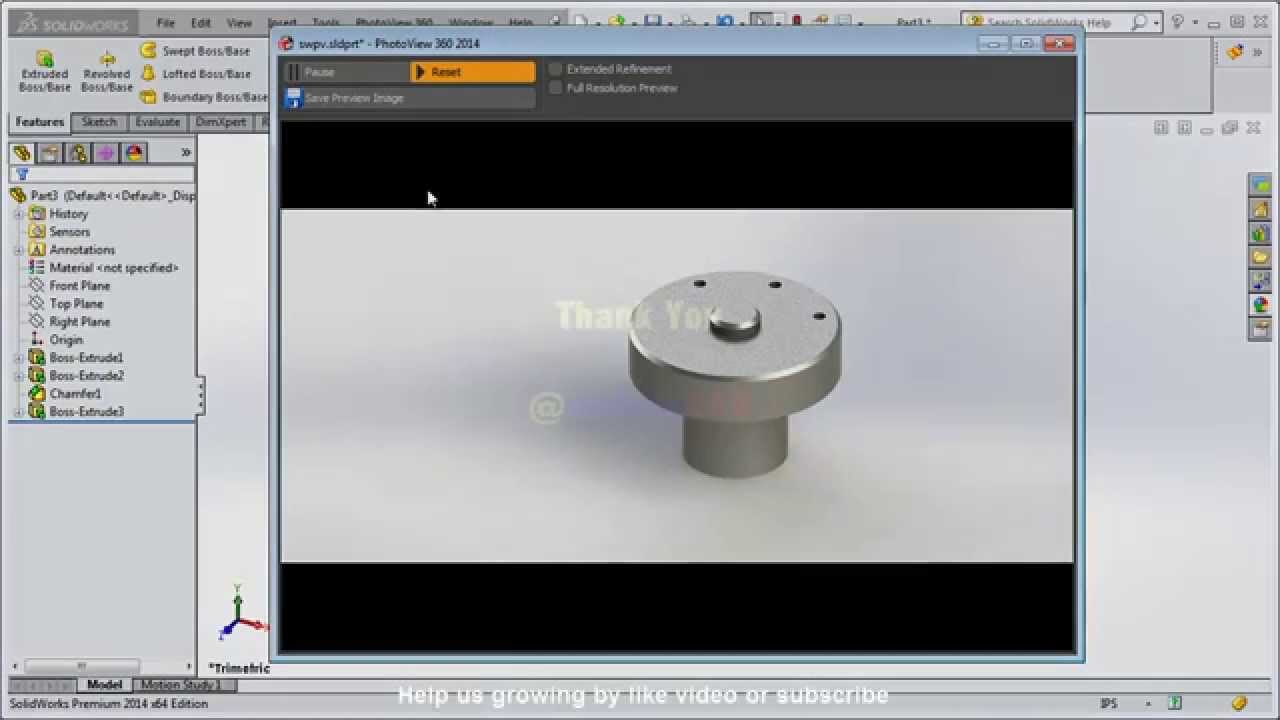Expand the Boss-Extrude2 feature node
This screenshot has height=720, width=1280.
[18, 376]
